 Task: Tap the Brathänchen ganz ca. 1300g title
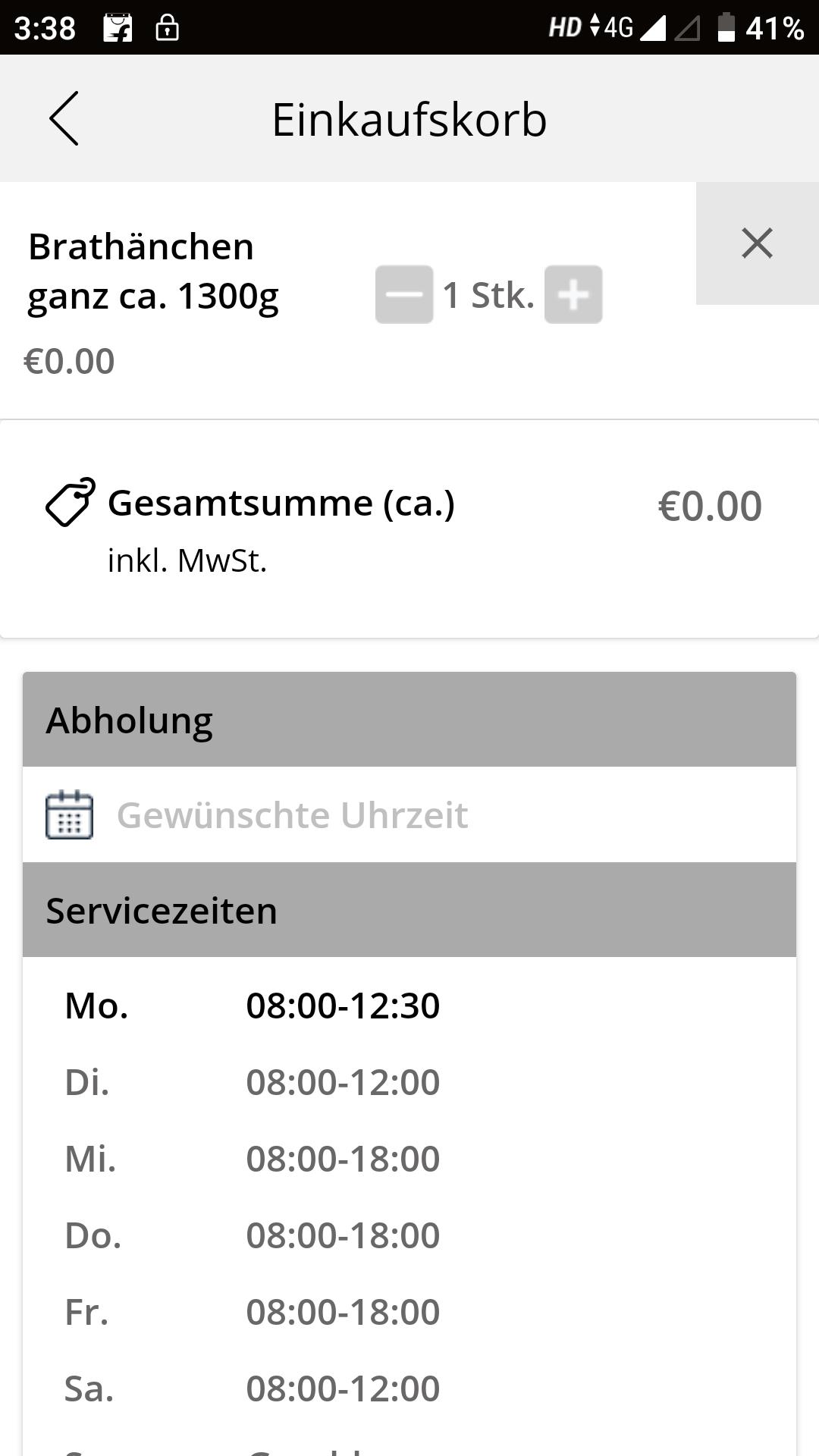(x=153, y=271)
